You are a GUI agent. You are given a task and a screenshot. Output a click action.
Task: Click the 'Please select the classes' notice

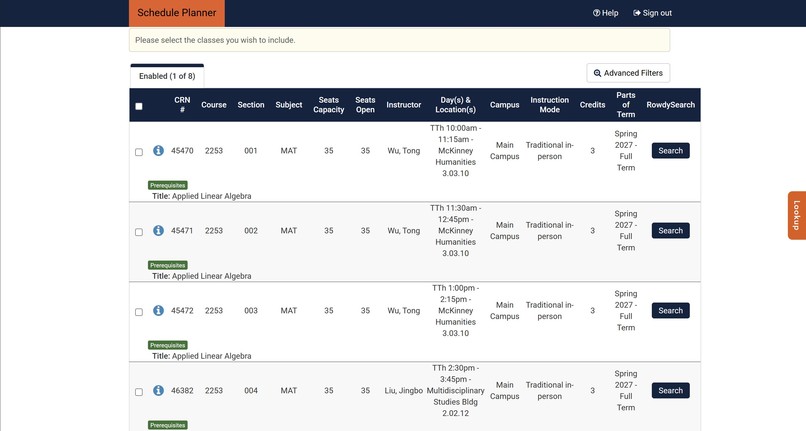coord(399,40)
